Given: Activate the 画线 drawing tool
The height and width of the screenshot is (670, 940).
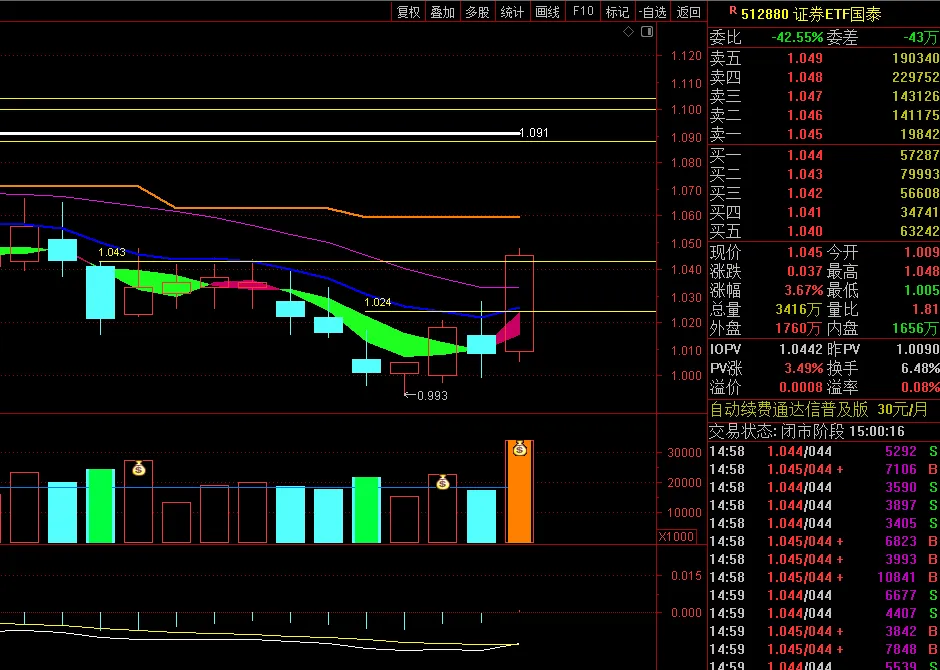Looking at the screenshot, I should point(547,12).
